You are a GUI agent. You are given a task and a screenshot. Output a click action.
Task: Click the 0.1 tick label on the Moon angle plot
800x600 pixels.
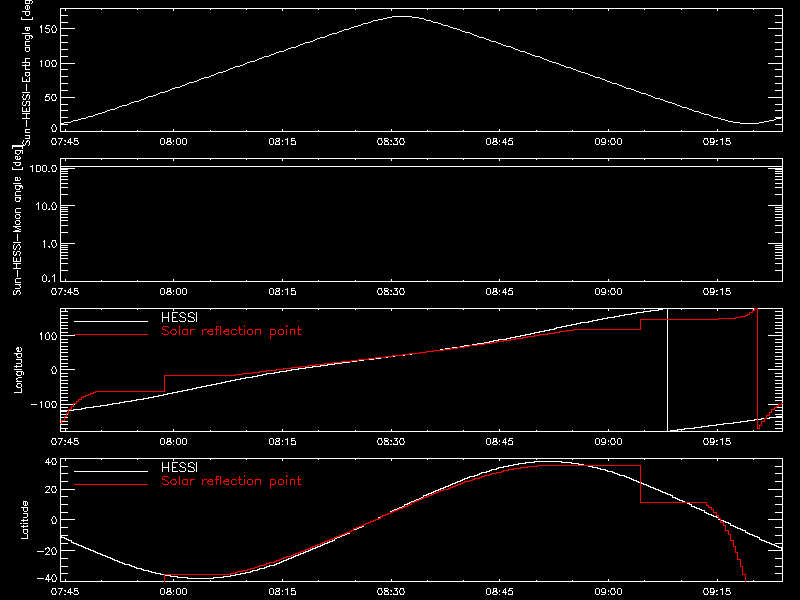point(49,278)
